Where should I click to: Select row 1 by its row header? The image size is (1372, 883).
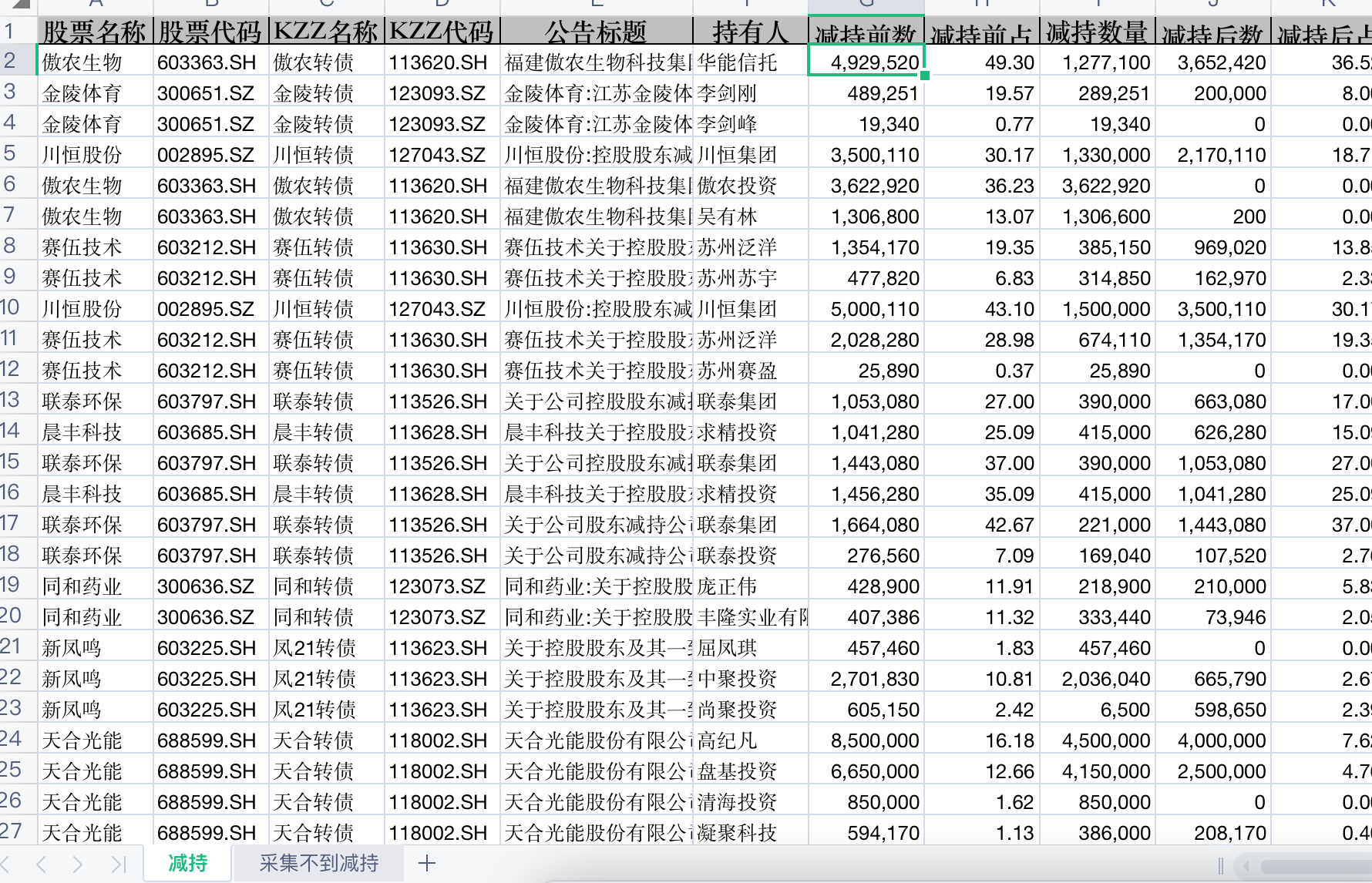[17, 31]
